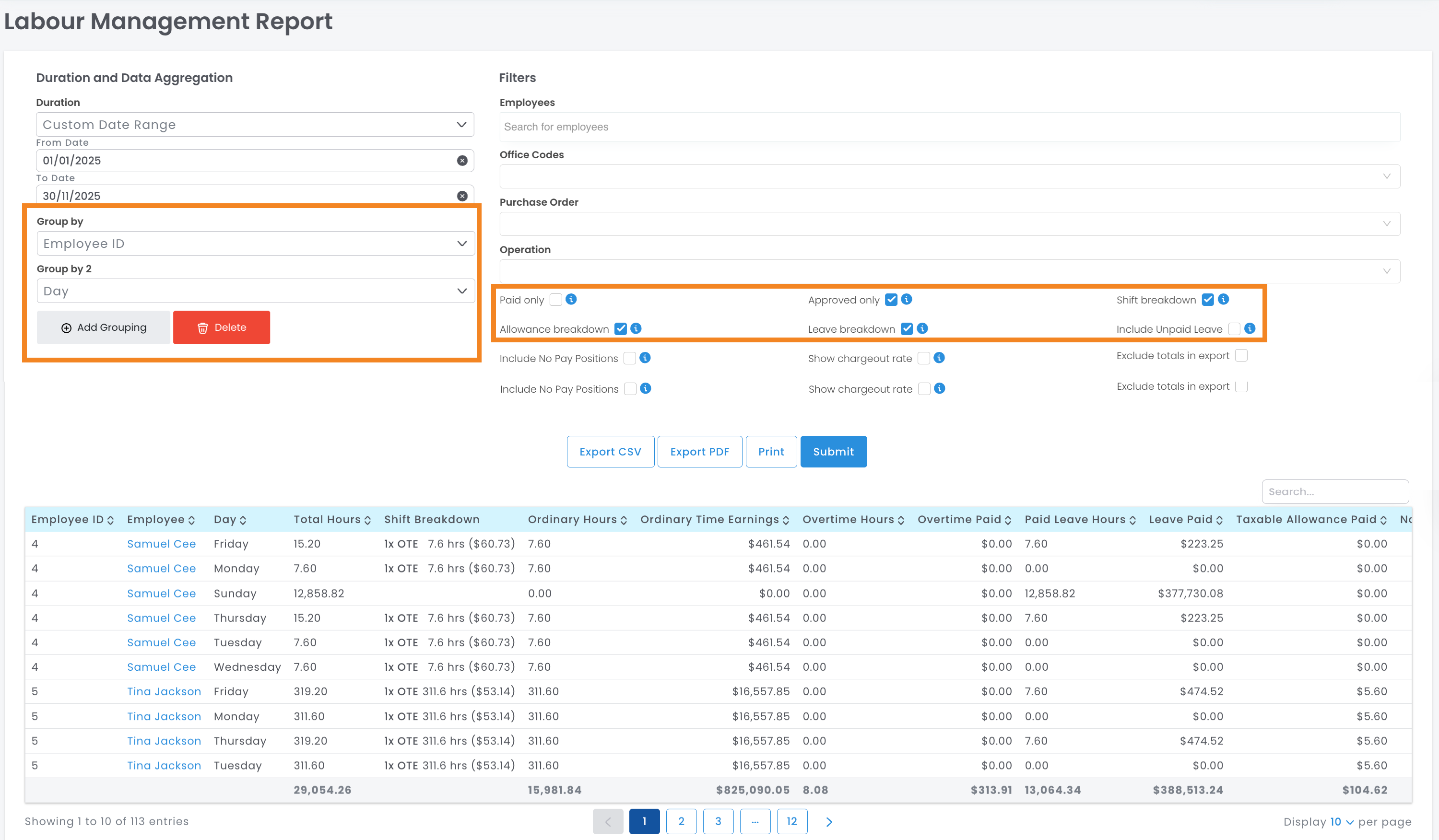Click the Export CSV button
1439x840 pixels.
(x=610, y=451)
